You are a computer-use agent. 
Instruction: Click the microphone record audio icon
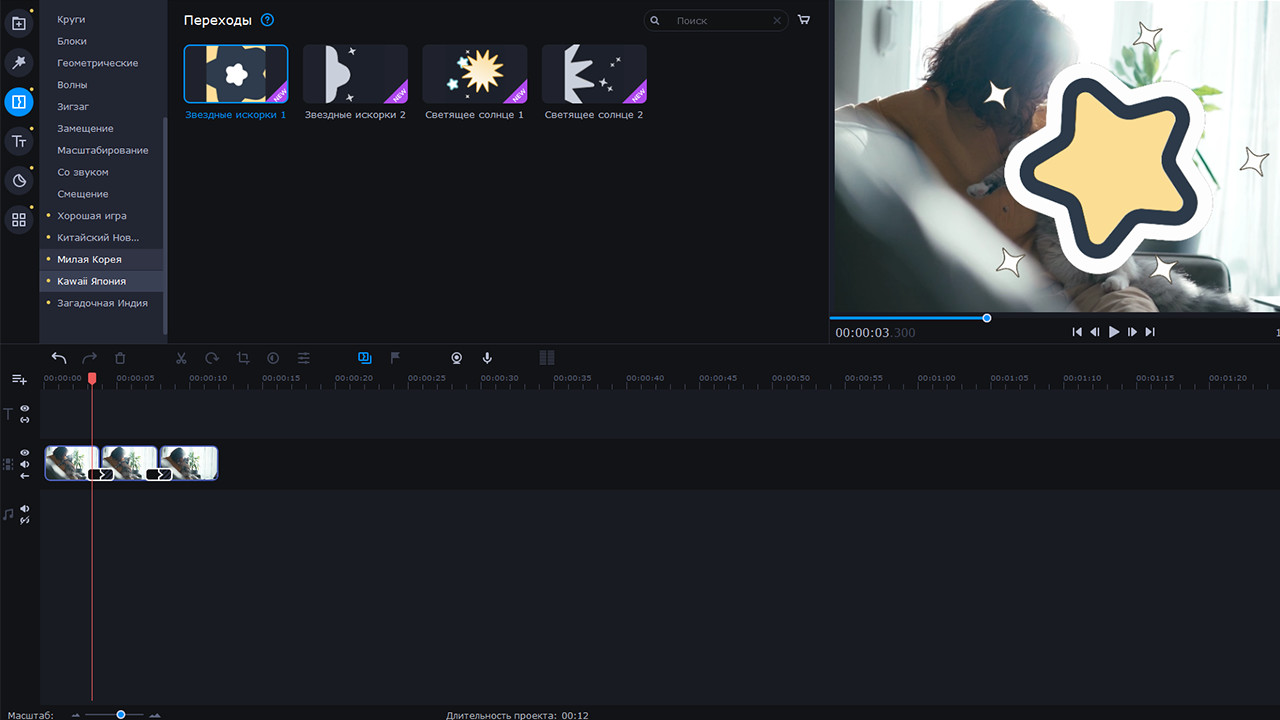487,358
